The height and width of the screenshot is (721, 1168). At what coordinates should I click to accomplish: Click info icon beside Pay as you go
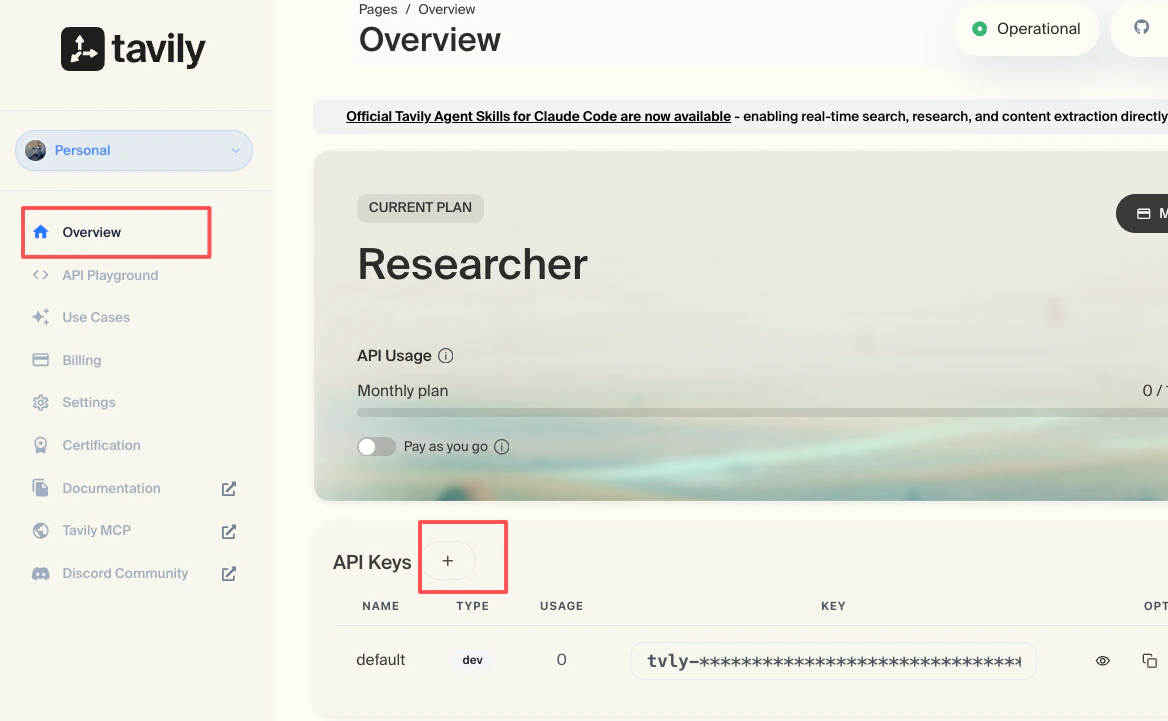coord(502,447)
